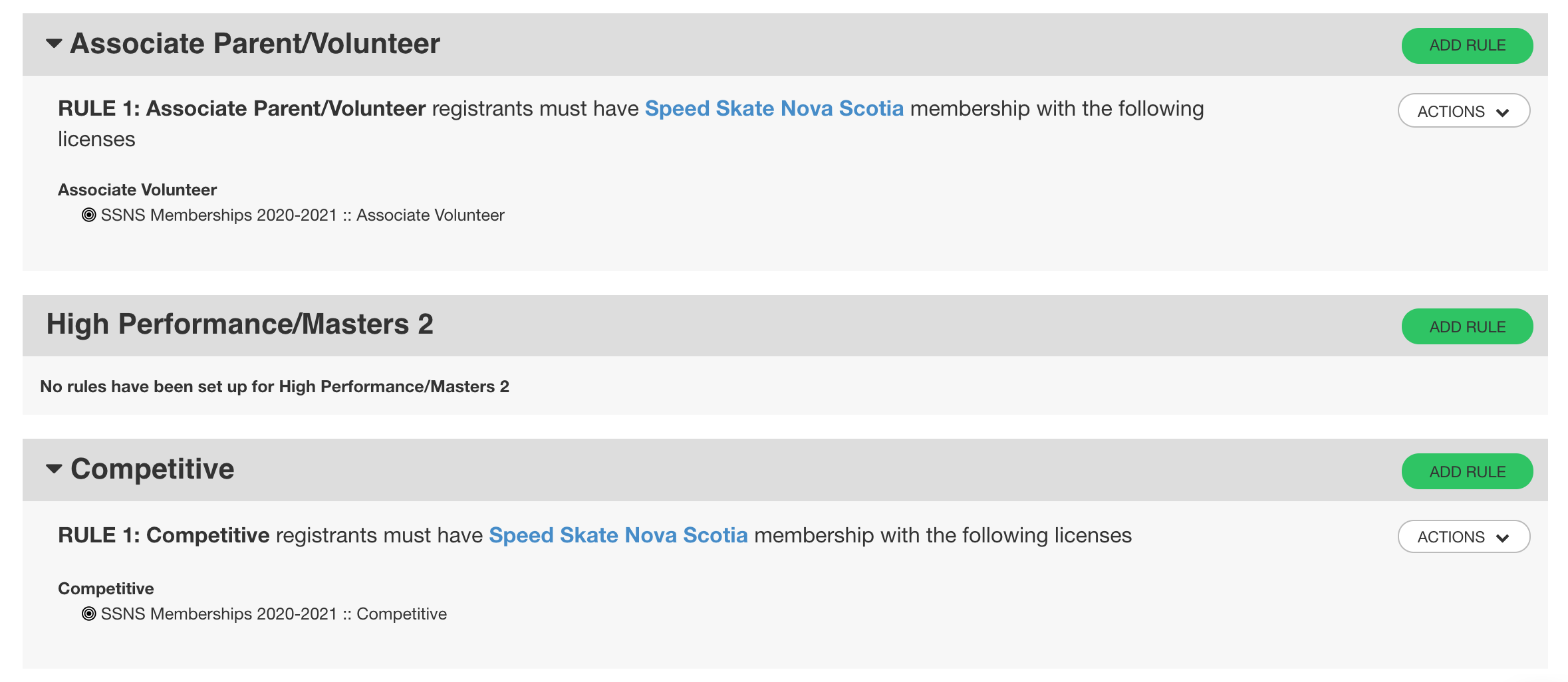Follow Speed Skate Nova Scotia link in Competitive rule
1568x682 pixels.
click(x=618, y=535)
